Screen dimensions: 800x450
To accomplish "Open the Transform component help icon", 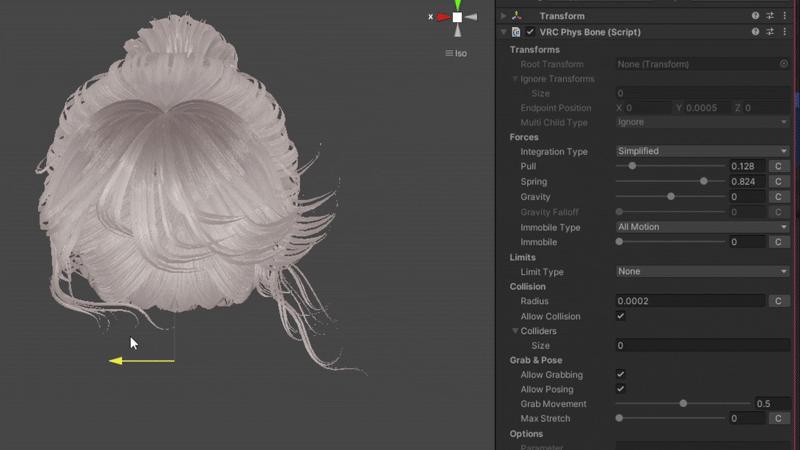I will (755, 16).
